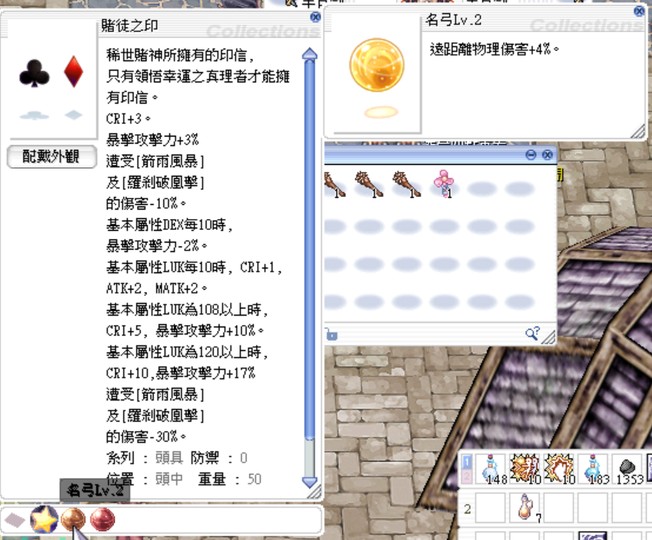The height and width of the screenshot is (540, 652).
Task: Close the 名弓Lv.2 description window
Action: pos(638,17)
